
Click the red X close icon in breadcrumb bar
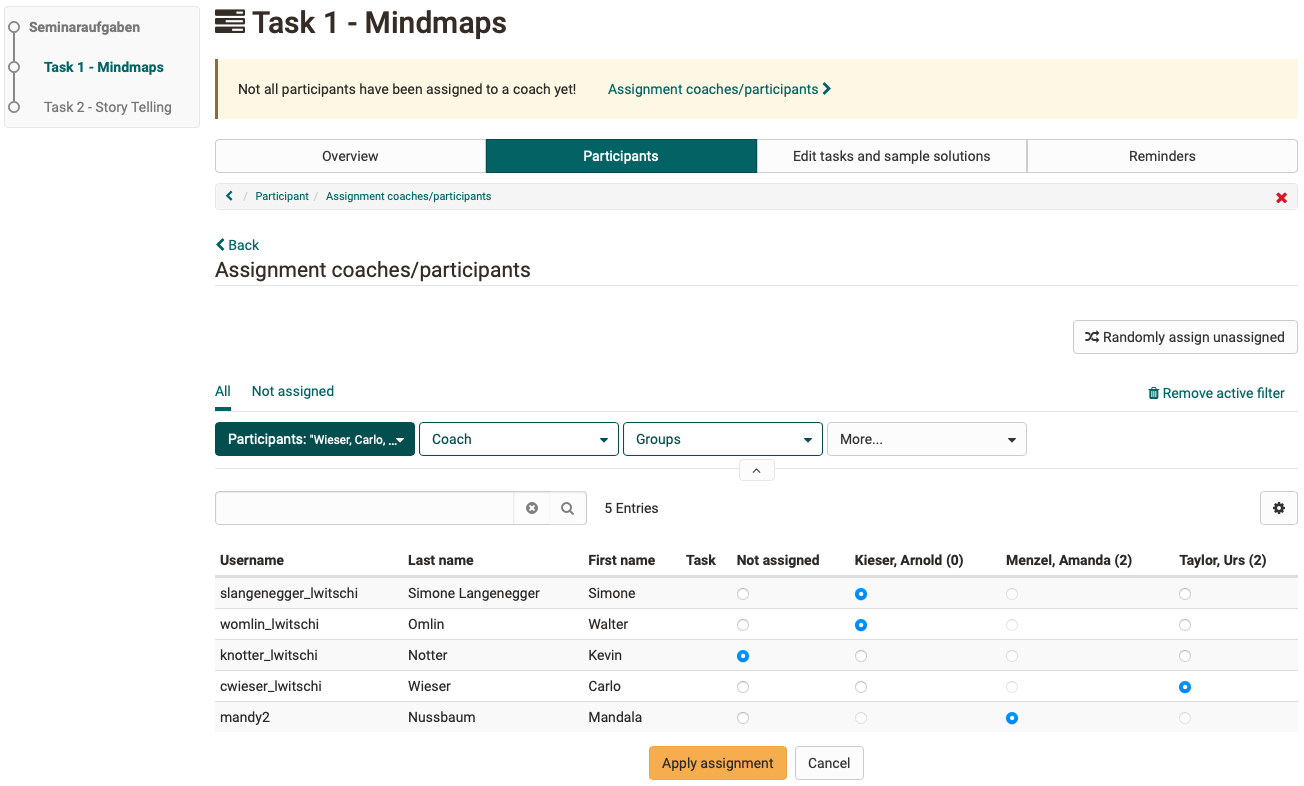coord(1281,197)
